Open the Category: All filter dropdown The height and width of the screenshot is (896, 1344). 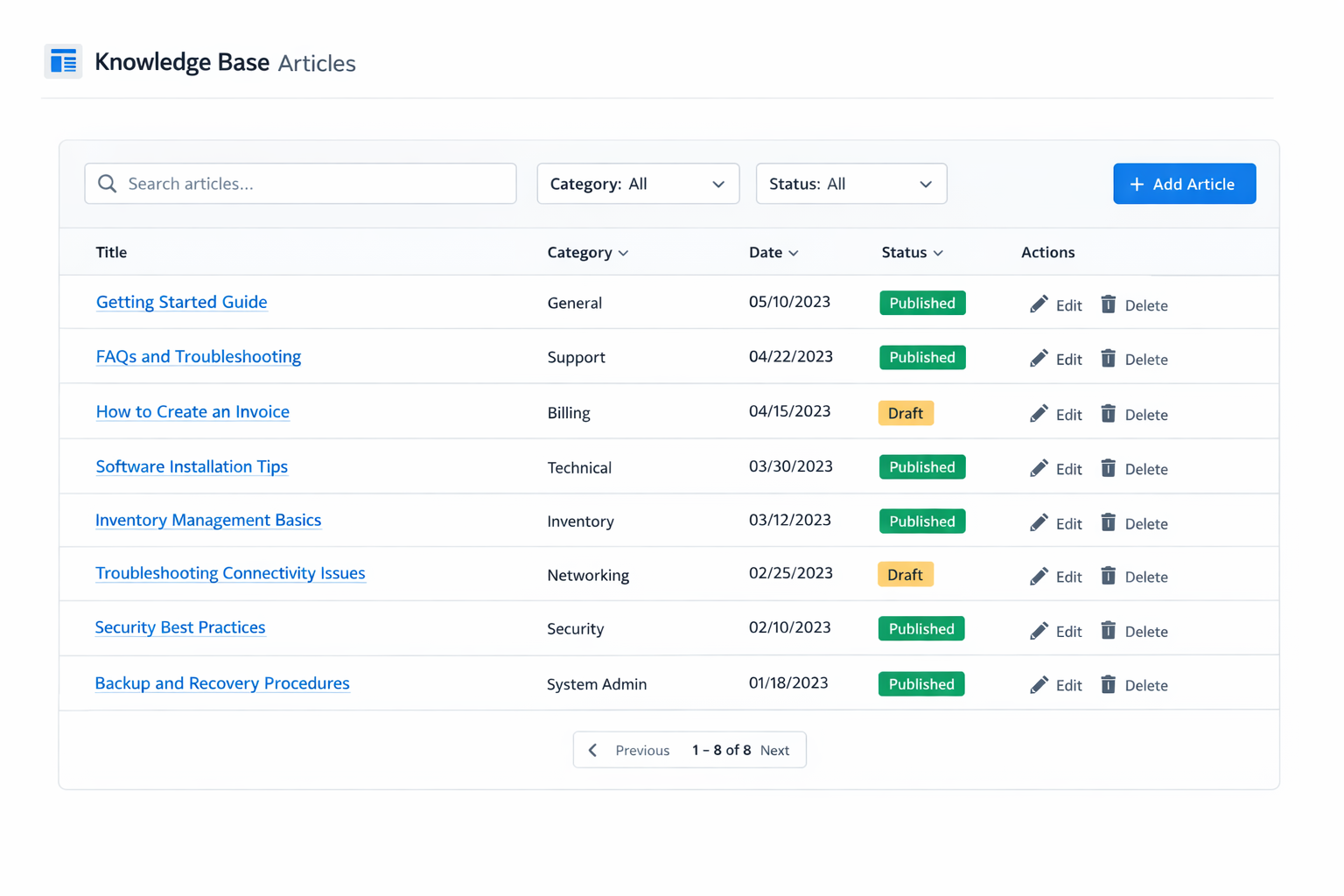click(x=638, y=184)
